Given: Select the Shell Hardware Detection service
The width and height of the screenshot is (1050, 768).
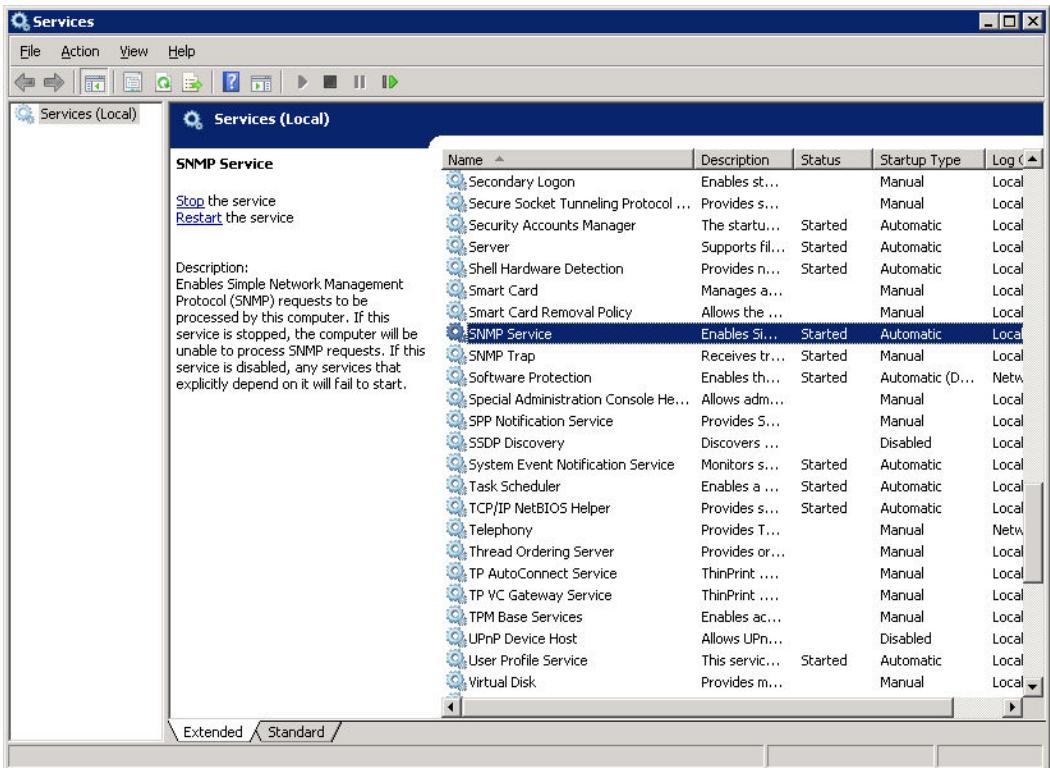Looking at the screenshot, I should [x=735, y=268].
